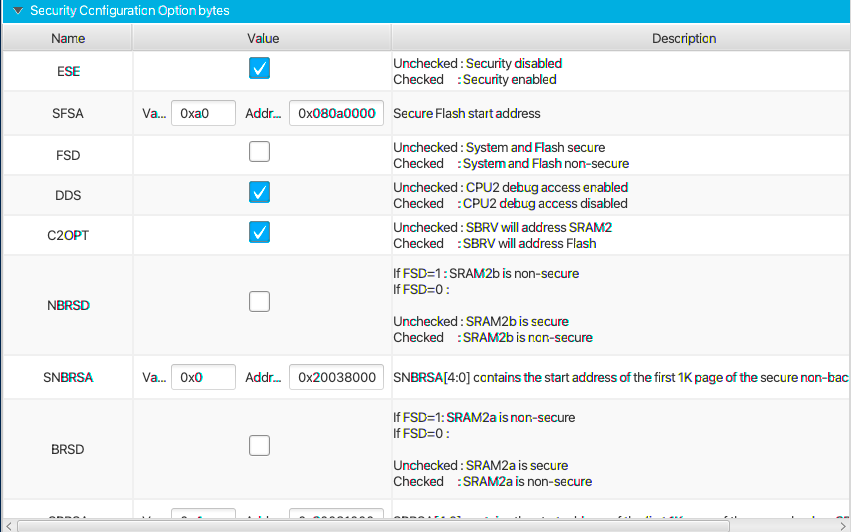
Task: Tick the BRSD checkbox
Action: [259, 446]
